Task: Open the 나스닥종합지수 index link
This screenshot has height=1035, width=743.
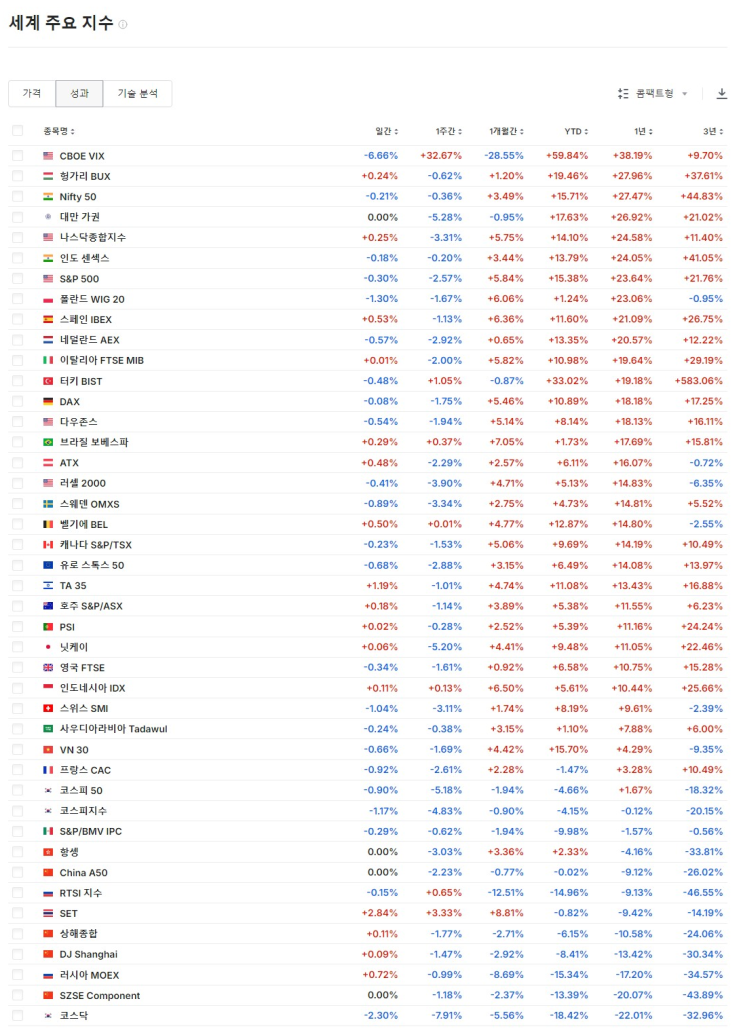Action: [92, 238]
